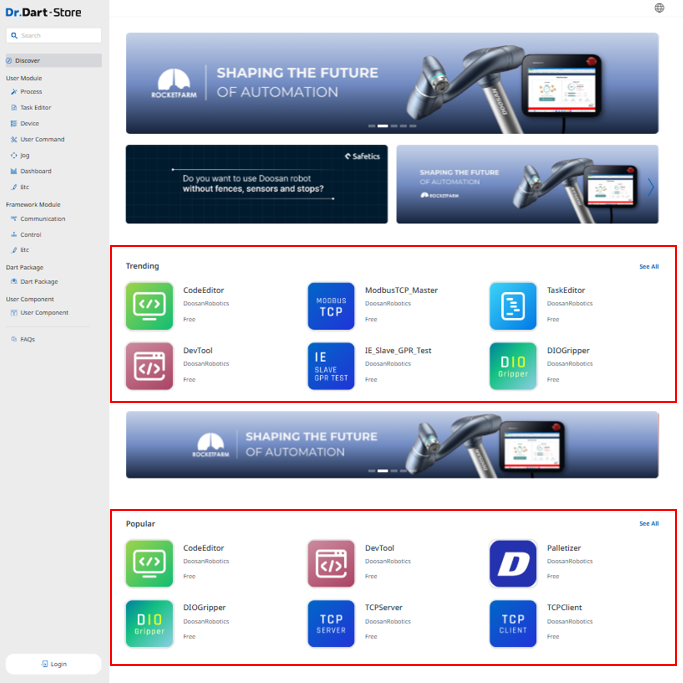Open the User Command category
The height and width of the screenshot is (683, 683).
click(41, 139)
